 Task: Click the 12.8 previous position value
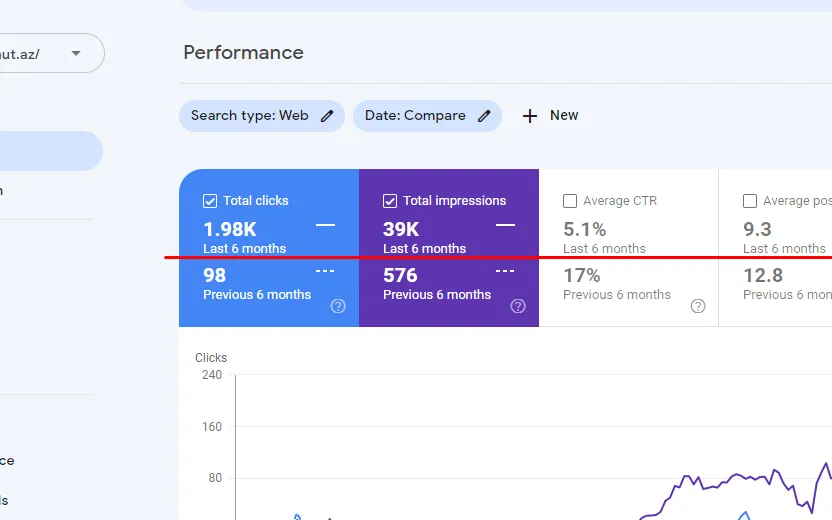point(763,275)
